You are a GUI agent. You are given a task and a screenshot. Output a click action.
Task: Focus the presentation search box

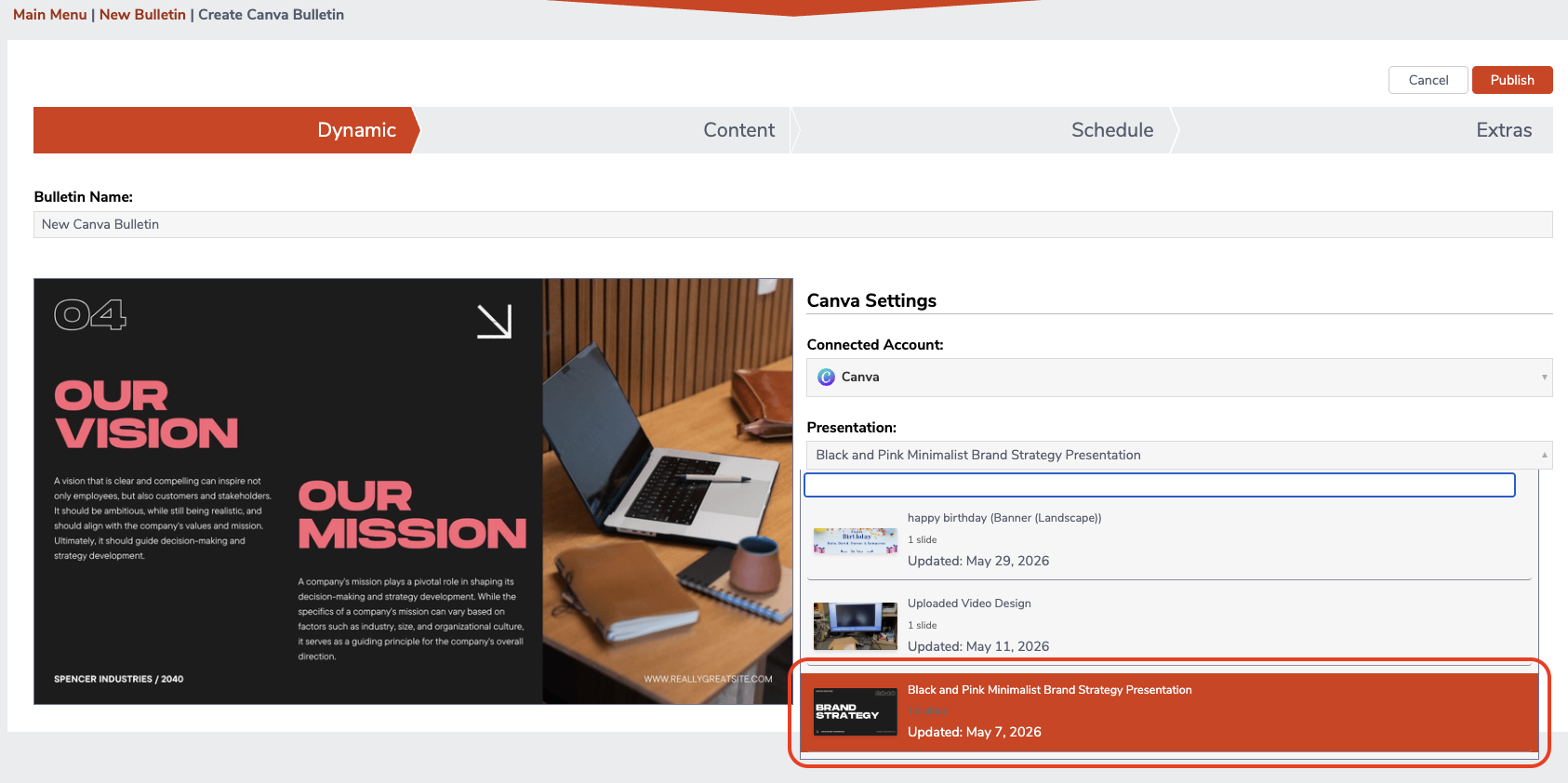pos(1160,484)
